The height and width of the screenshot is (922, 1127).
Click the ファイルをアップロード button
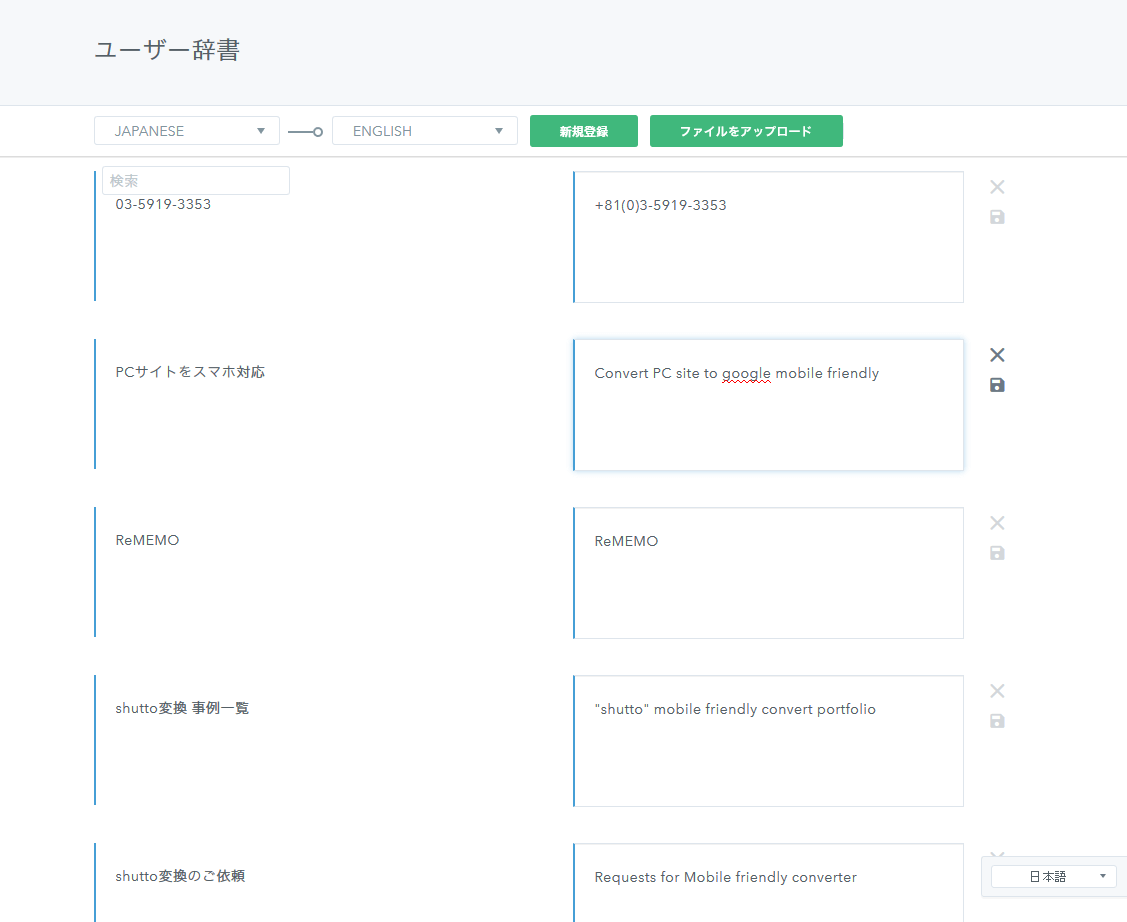click(746, 131)
